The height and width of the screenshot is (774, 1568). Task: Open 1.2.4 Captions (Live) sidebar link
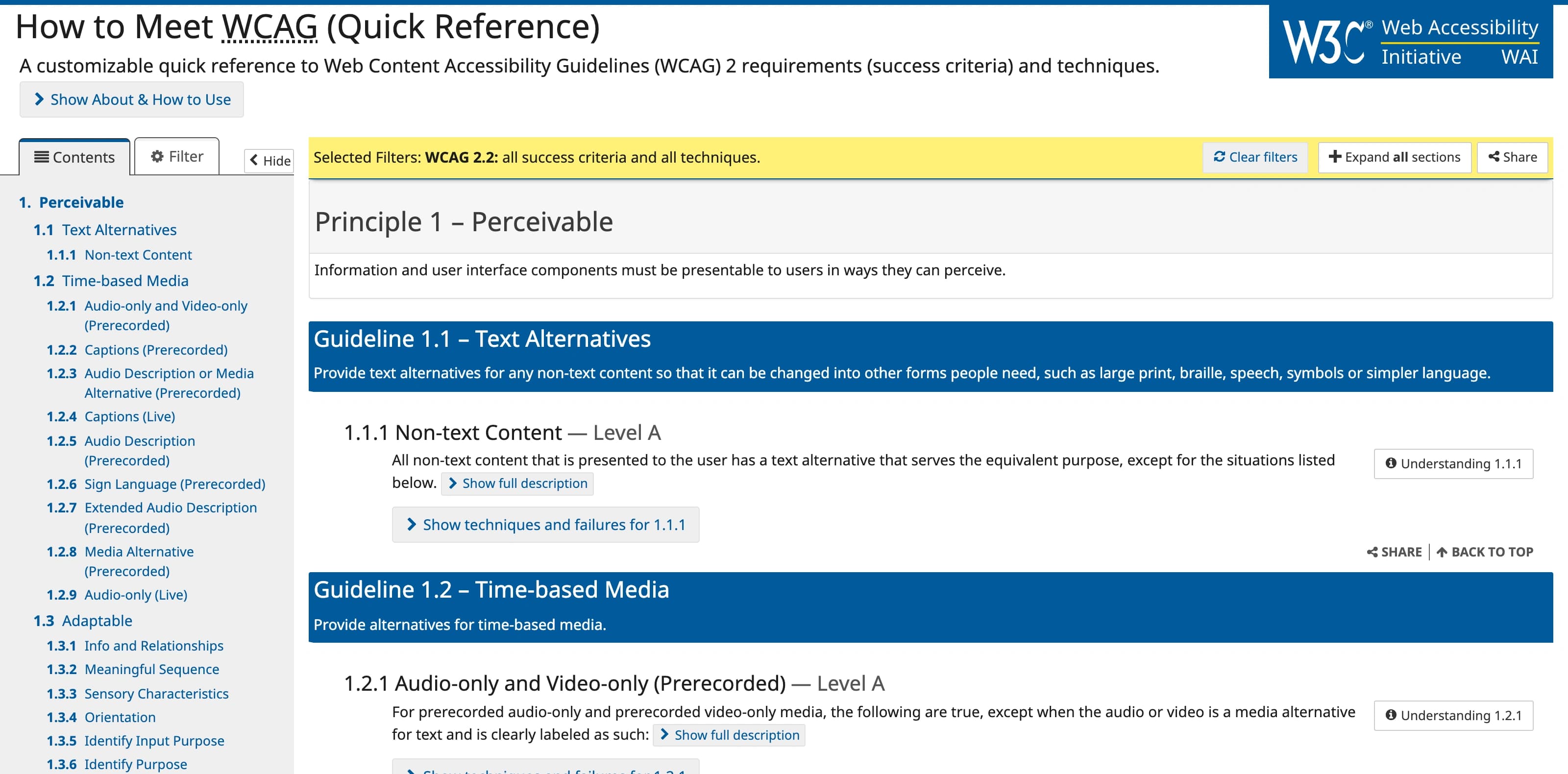111,416
